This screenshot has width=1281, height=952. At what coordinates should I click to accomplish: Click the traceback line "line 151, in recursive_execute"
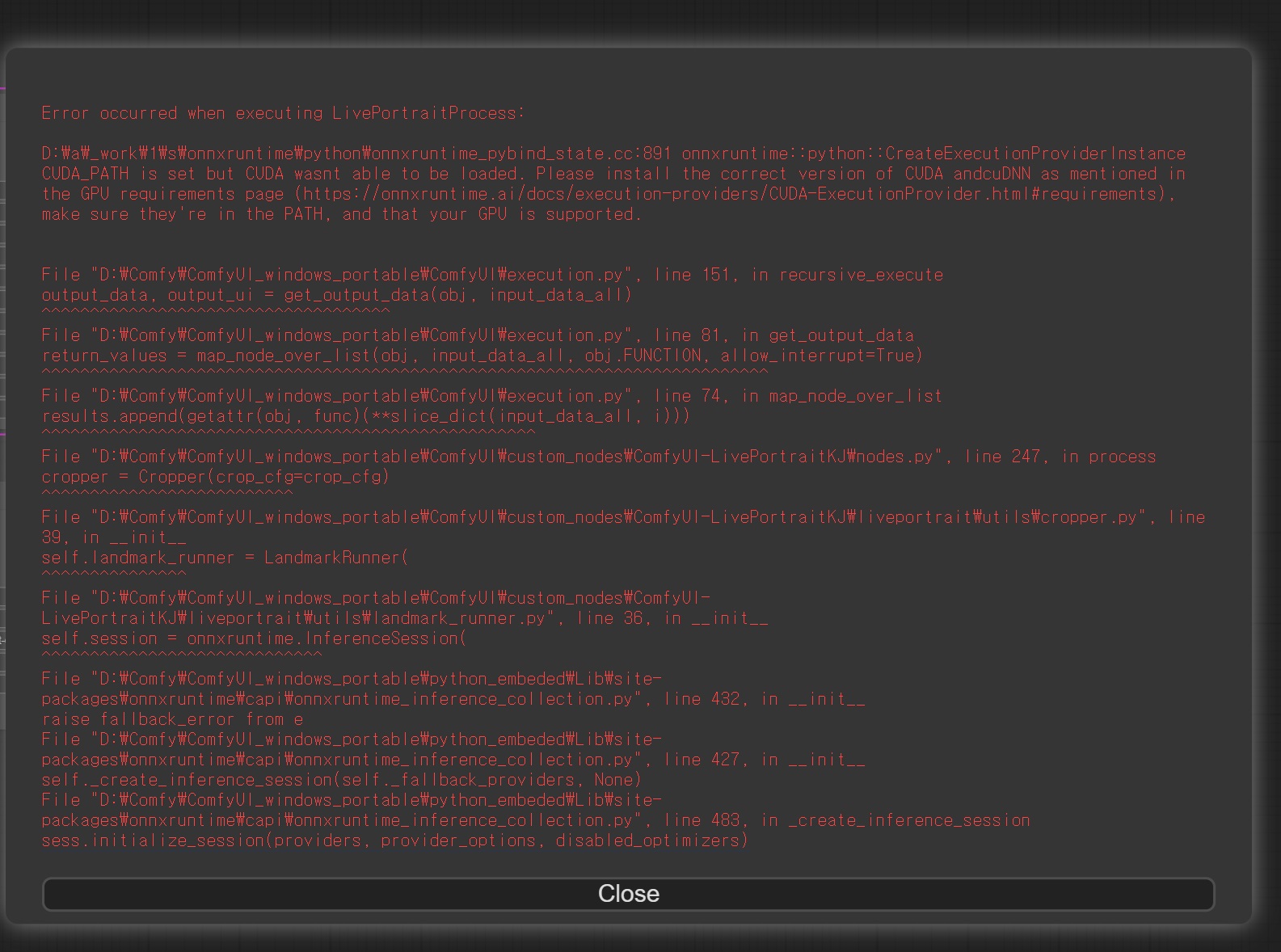[x=492, y=275]
